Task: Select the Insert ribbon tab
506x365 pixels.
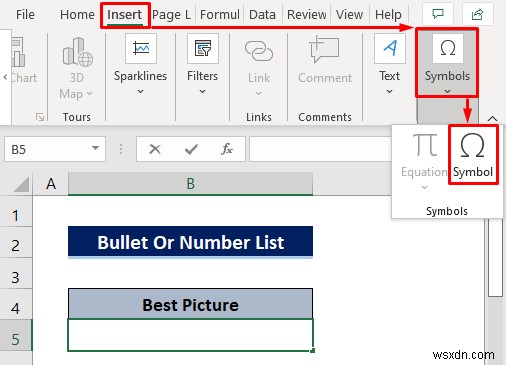Action: (124, 15)
